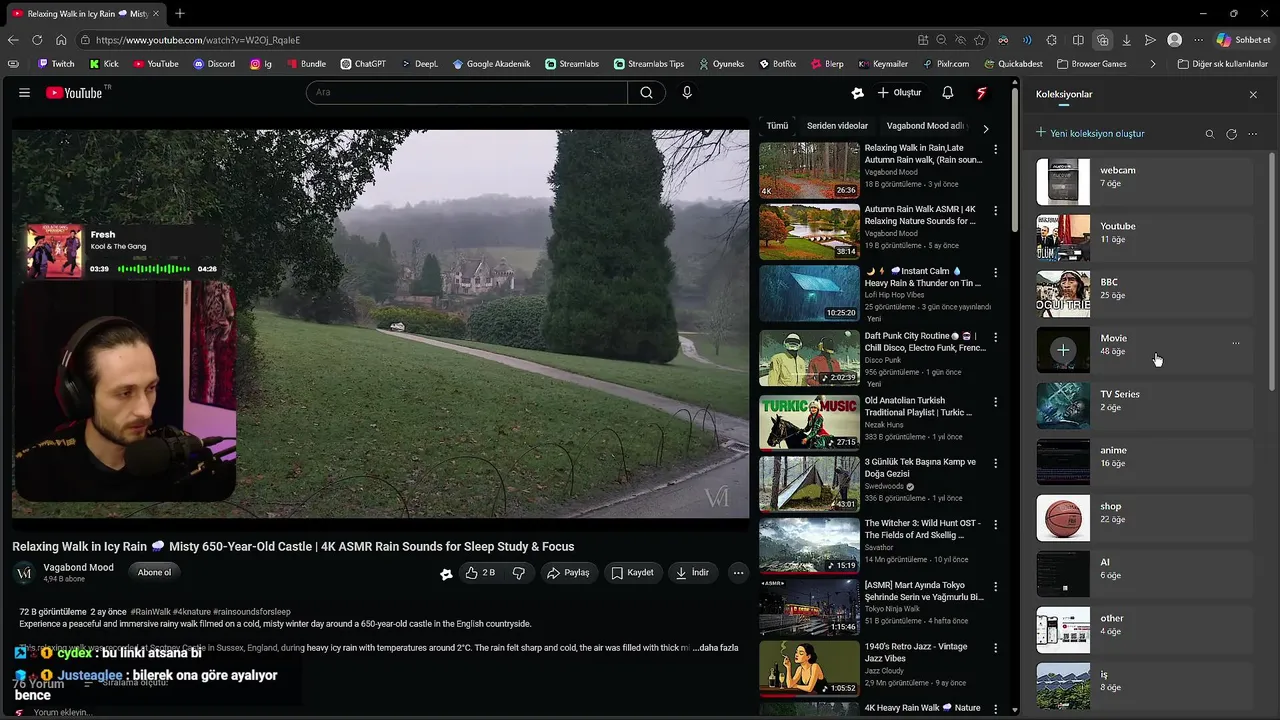This screenshot has height=720, width=1280.
Task: Expand Diğer sık kullanılanlar folder
Action: pyautogui.click(x=1223, y=64)
